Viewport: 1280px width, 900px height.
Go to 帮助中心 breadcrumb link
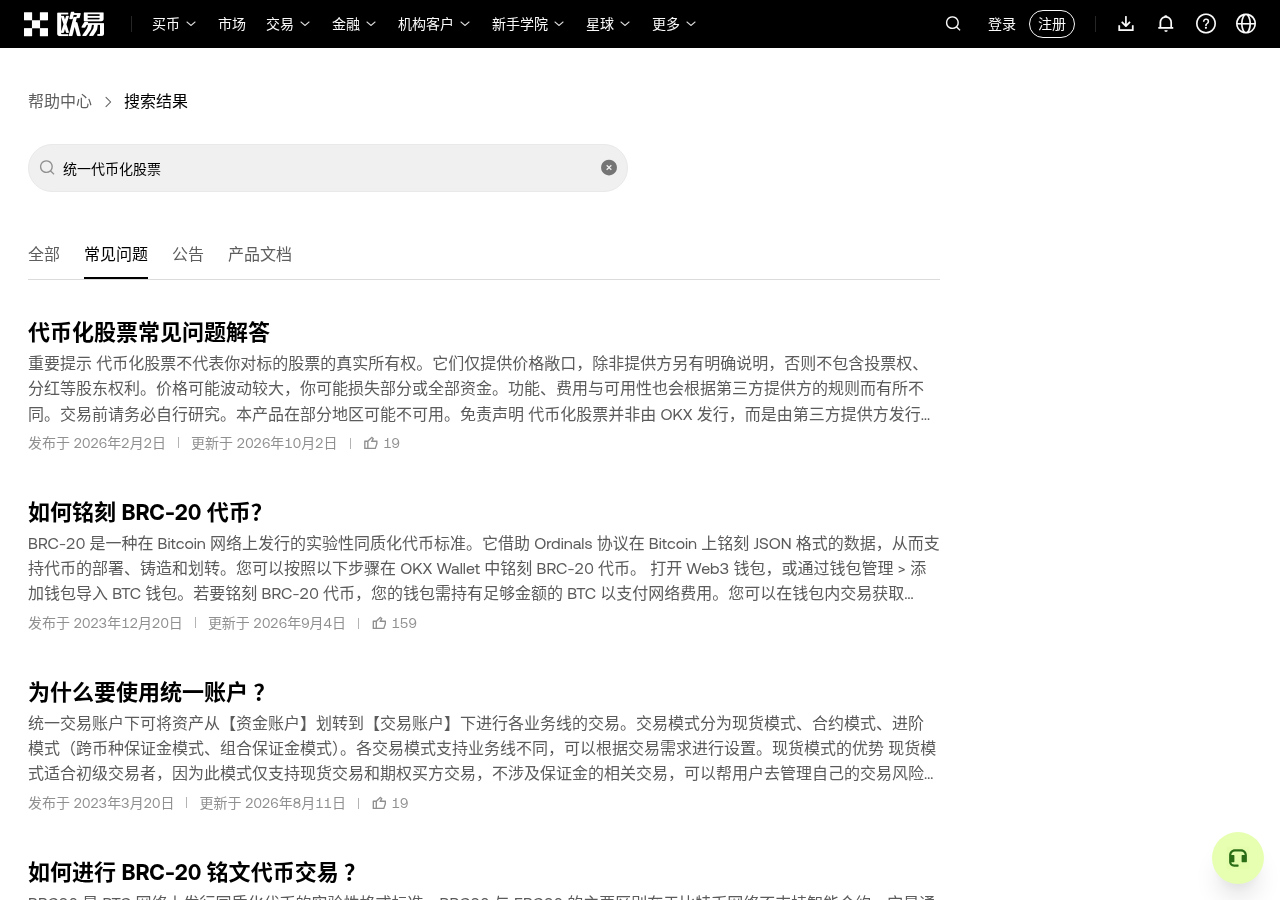pyautogui.click(x=60, y=101)
